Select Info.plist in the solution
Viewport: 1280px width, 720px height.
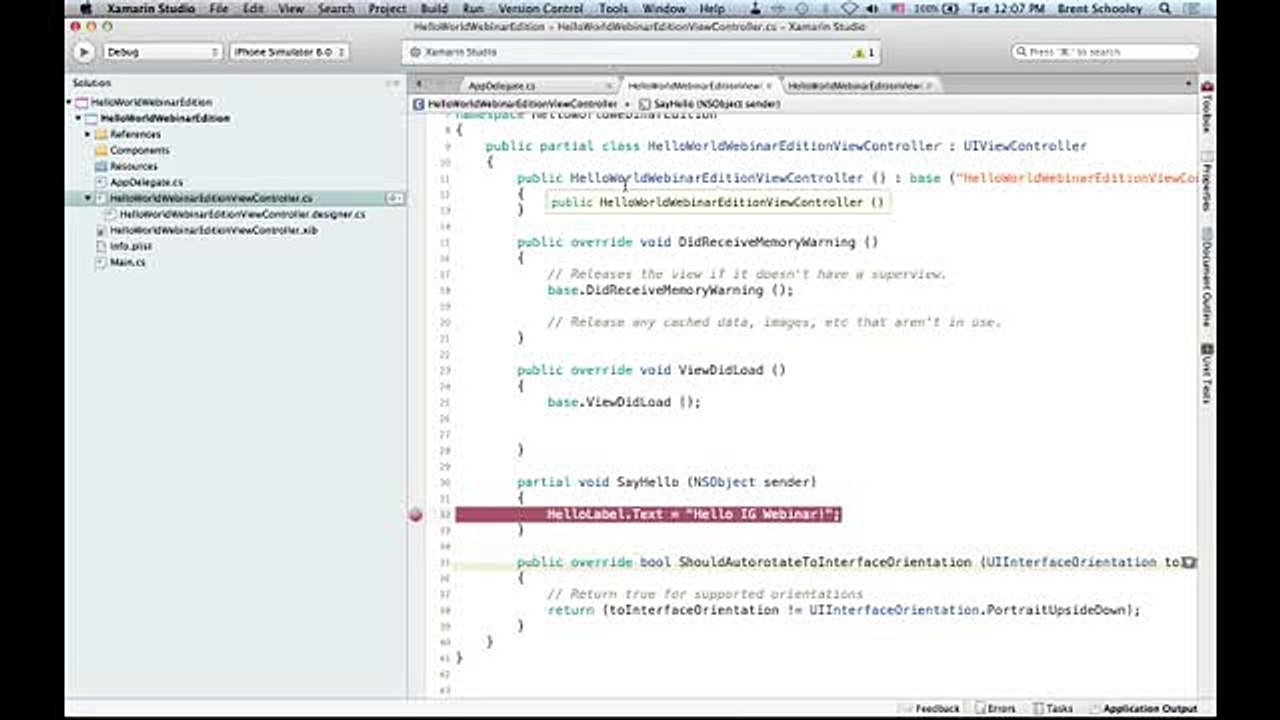(130, 246)
